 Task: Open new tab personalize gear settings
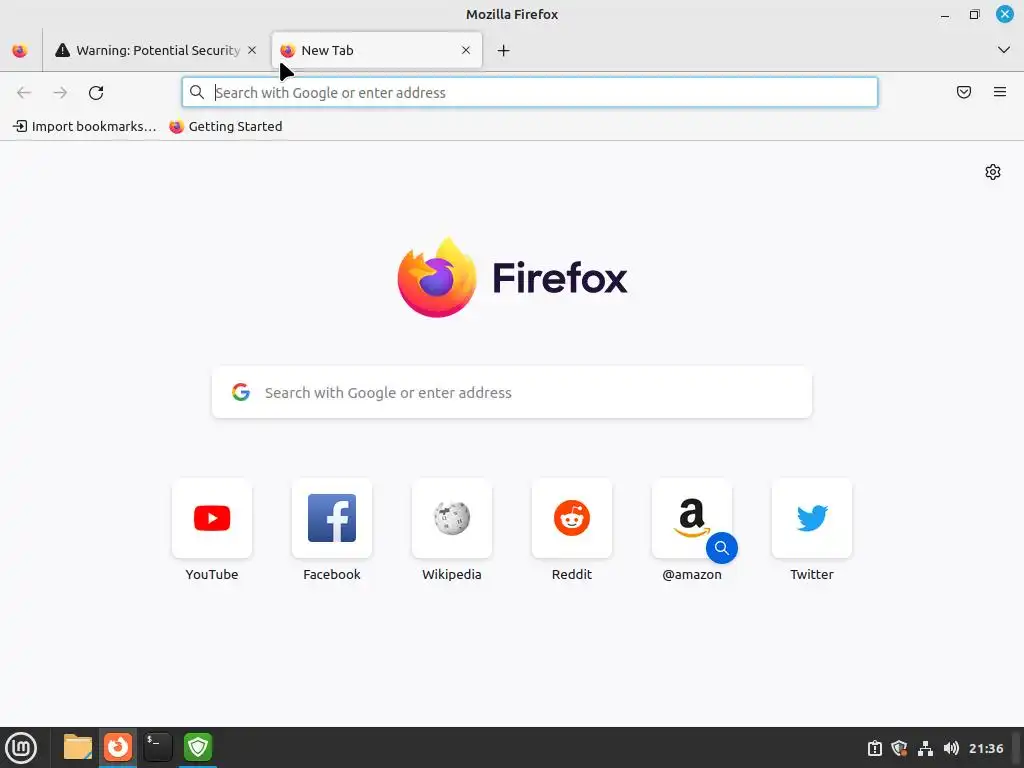click(993, 172)
